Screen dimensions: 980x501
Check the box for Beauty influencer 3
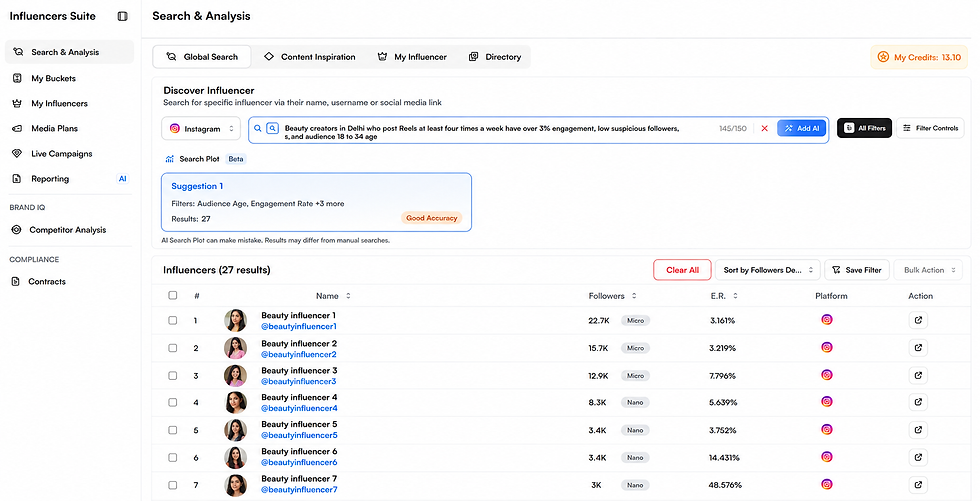pos(172,375)
